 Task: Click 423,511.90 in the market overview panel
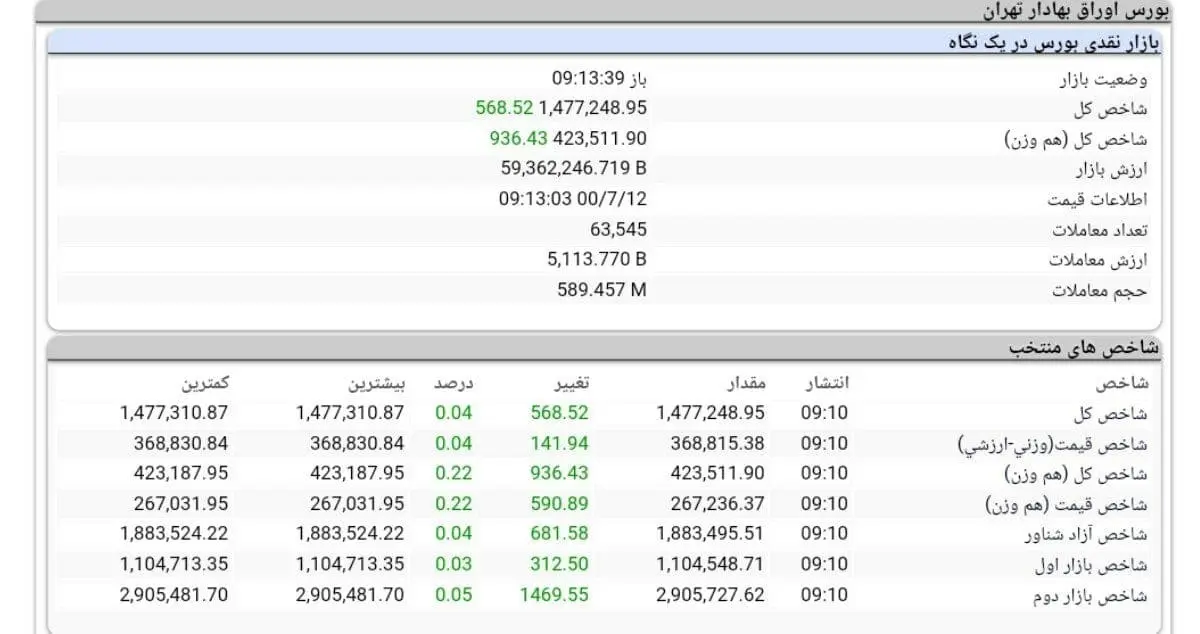[x=600, y=138]
